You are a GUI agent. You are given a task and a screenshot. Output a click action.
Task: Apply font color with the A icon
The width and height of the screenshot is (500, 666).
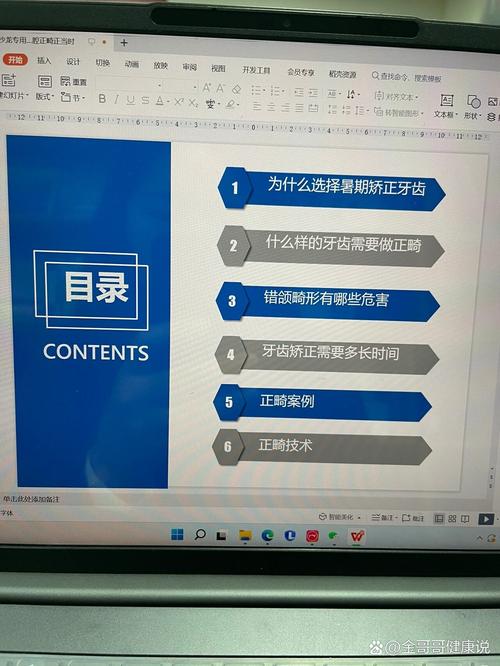(159, 101)
